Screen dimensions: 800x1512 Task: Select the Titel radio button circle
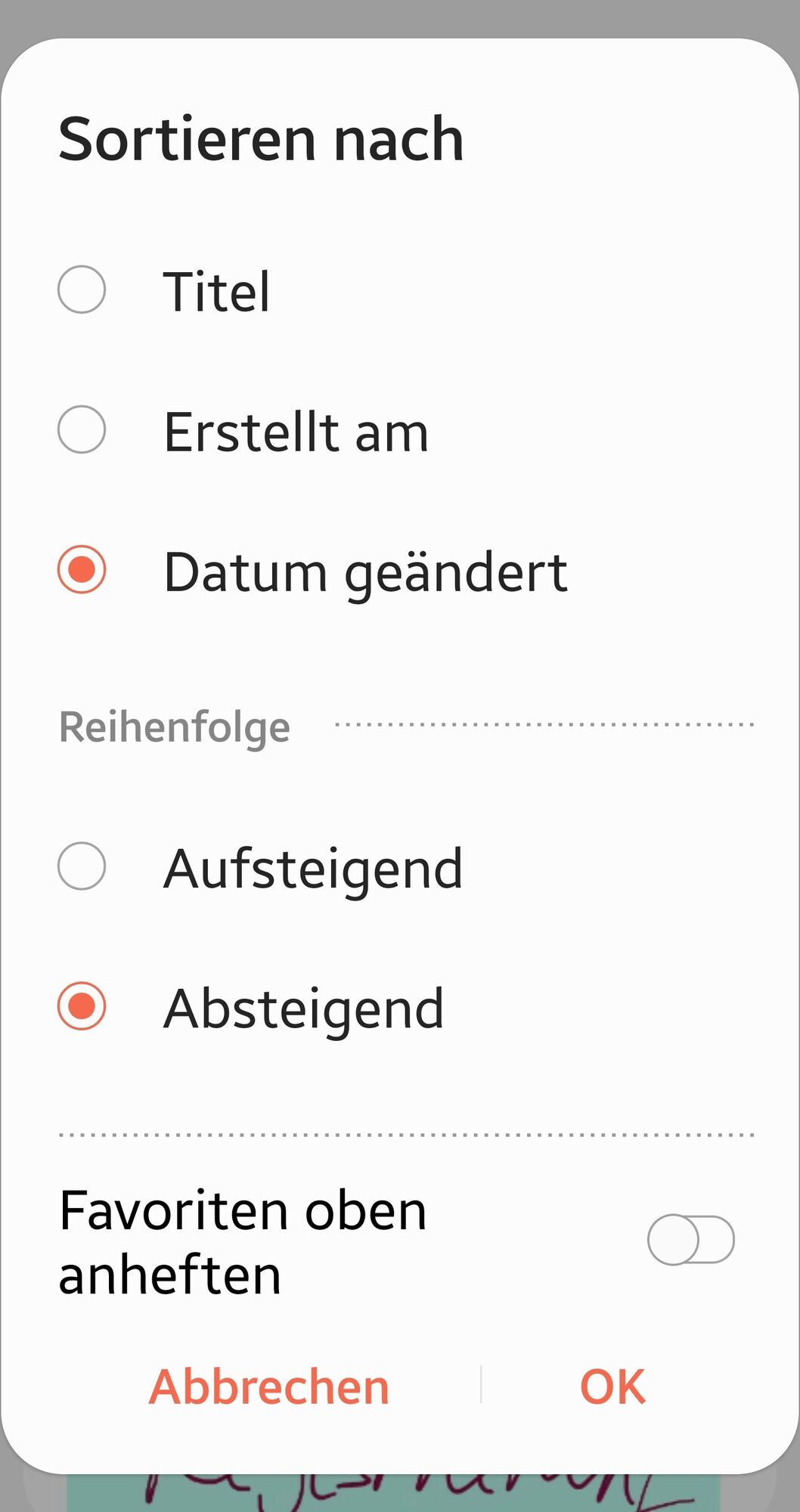tap(82, 290)
